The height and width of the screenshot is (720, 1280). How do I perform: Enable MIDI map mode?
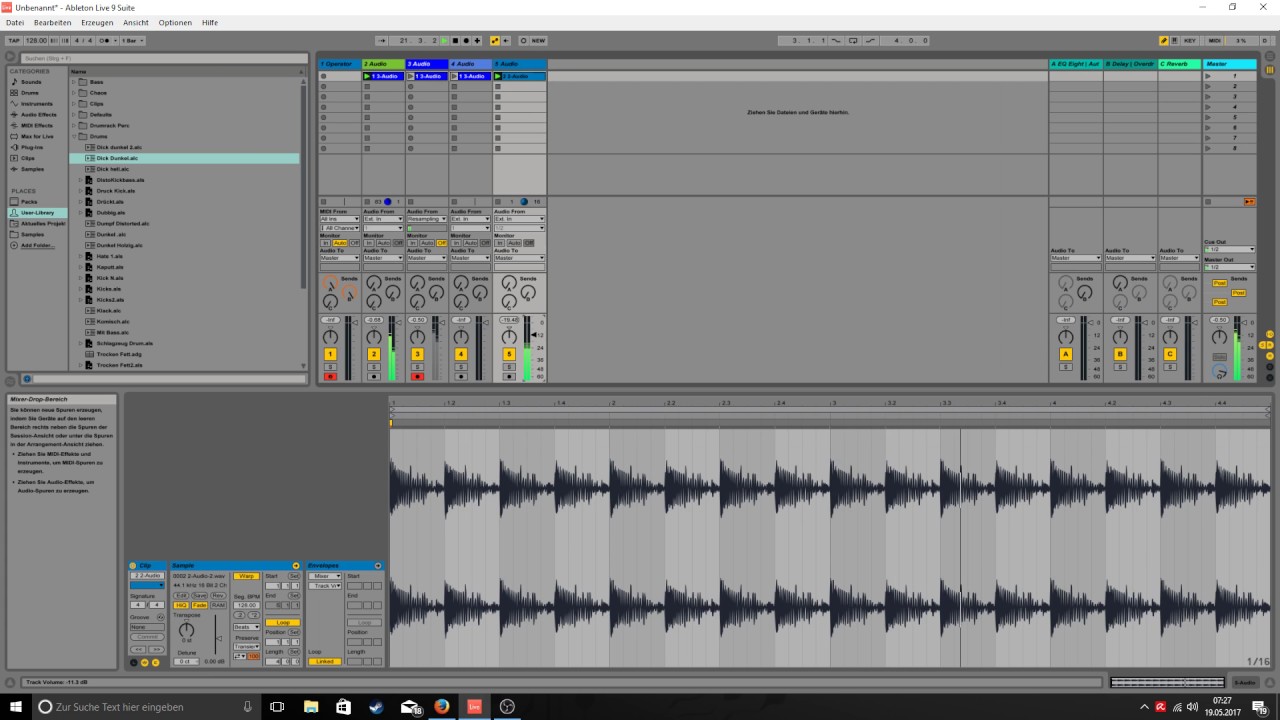click(x=1214, y=41)
